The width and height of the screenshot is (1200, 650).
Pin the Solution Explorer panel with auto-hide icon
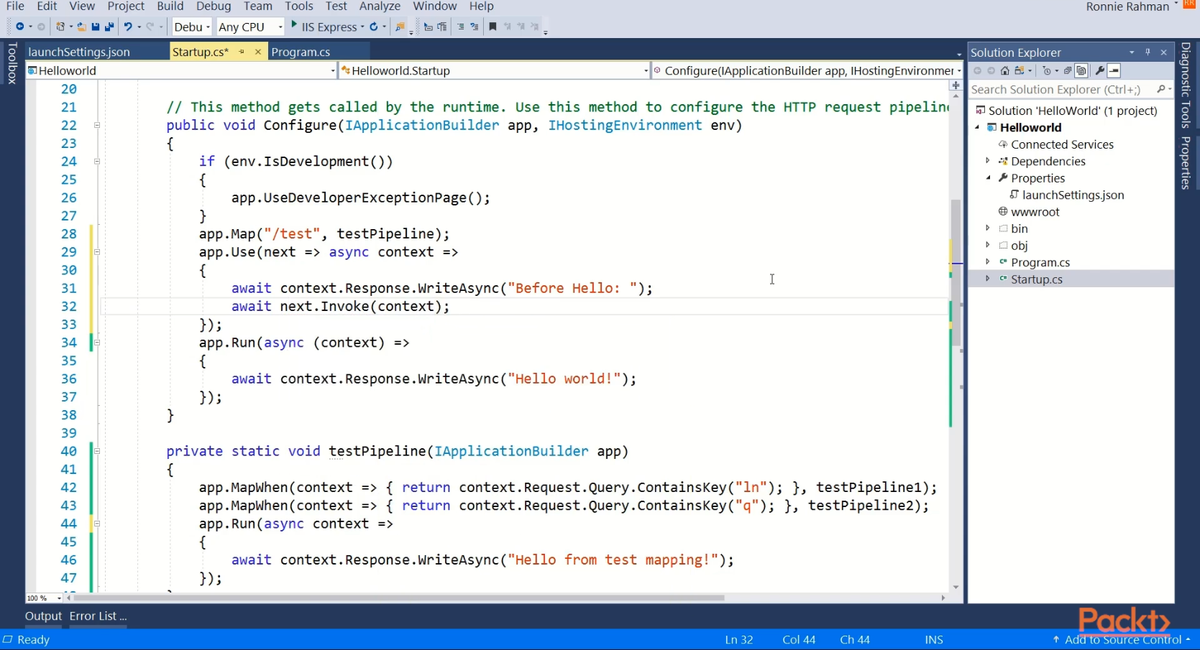pyautogui.click(x=1147, y=52)
